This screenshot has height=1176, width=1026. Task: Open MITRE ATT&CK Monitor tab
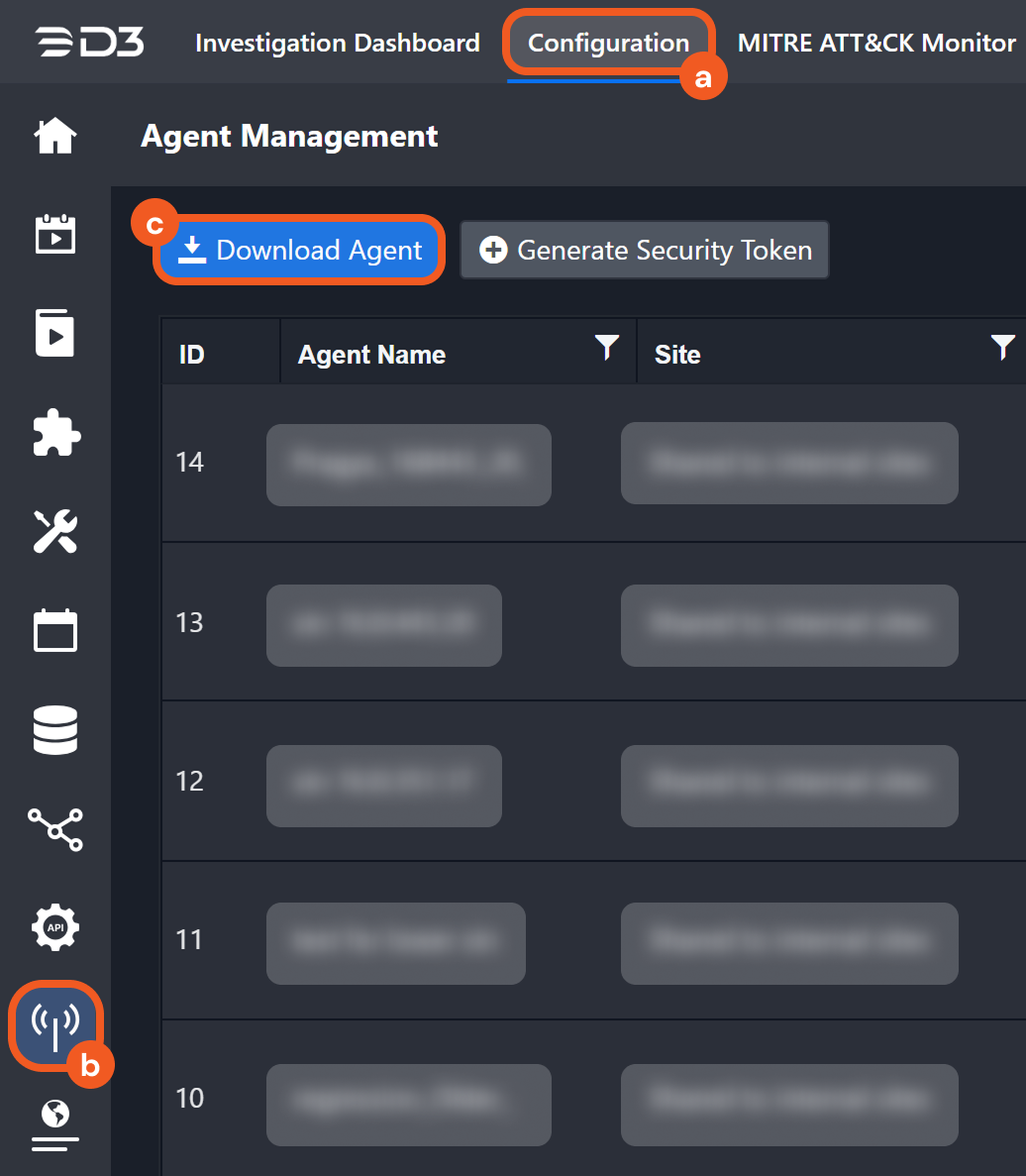coord(876,43)
